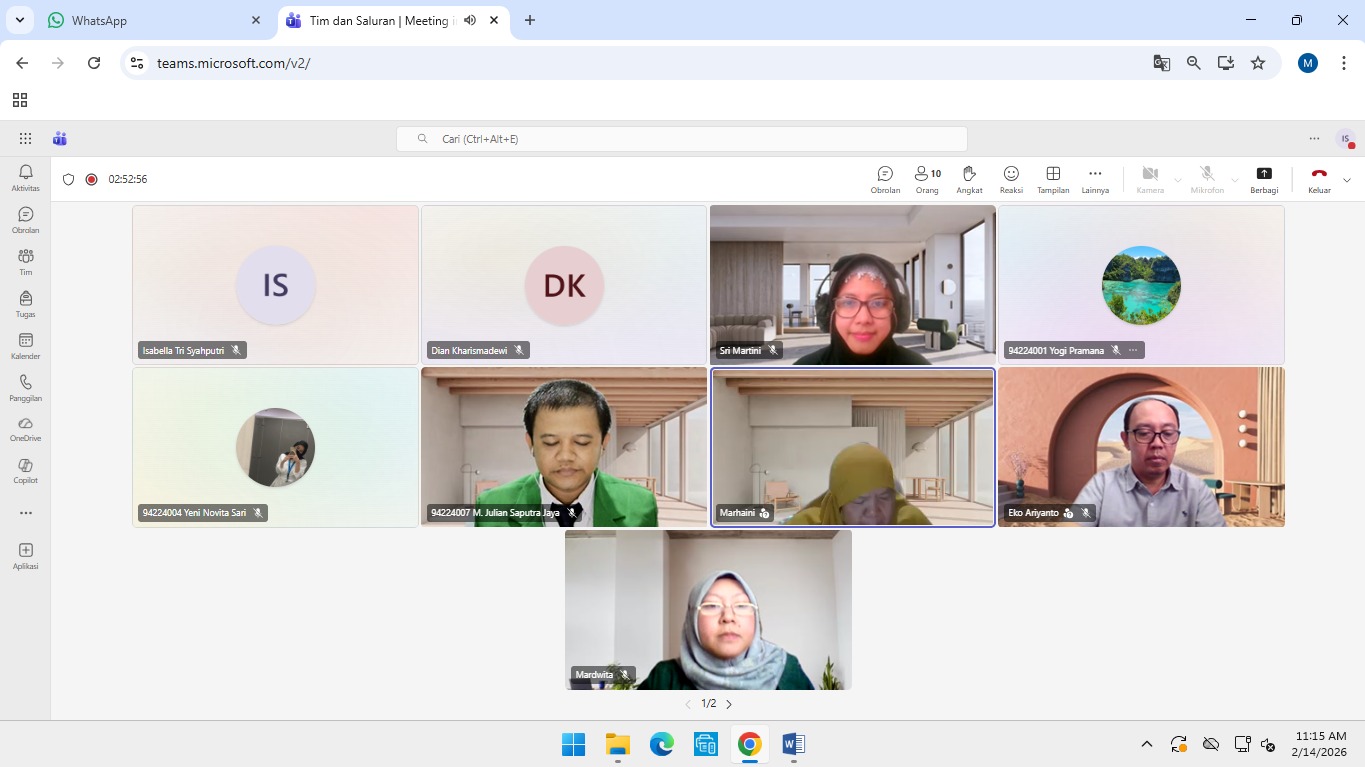This screenshot has width=1365, height=767.
Task: Click the Cari search field
Action: 682,139
